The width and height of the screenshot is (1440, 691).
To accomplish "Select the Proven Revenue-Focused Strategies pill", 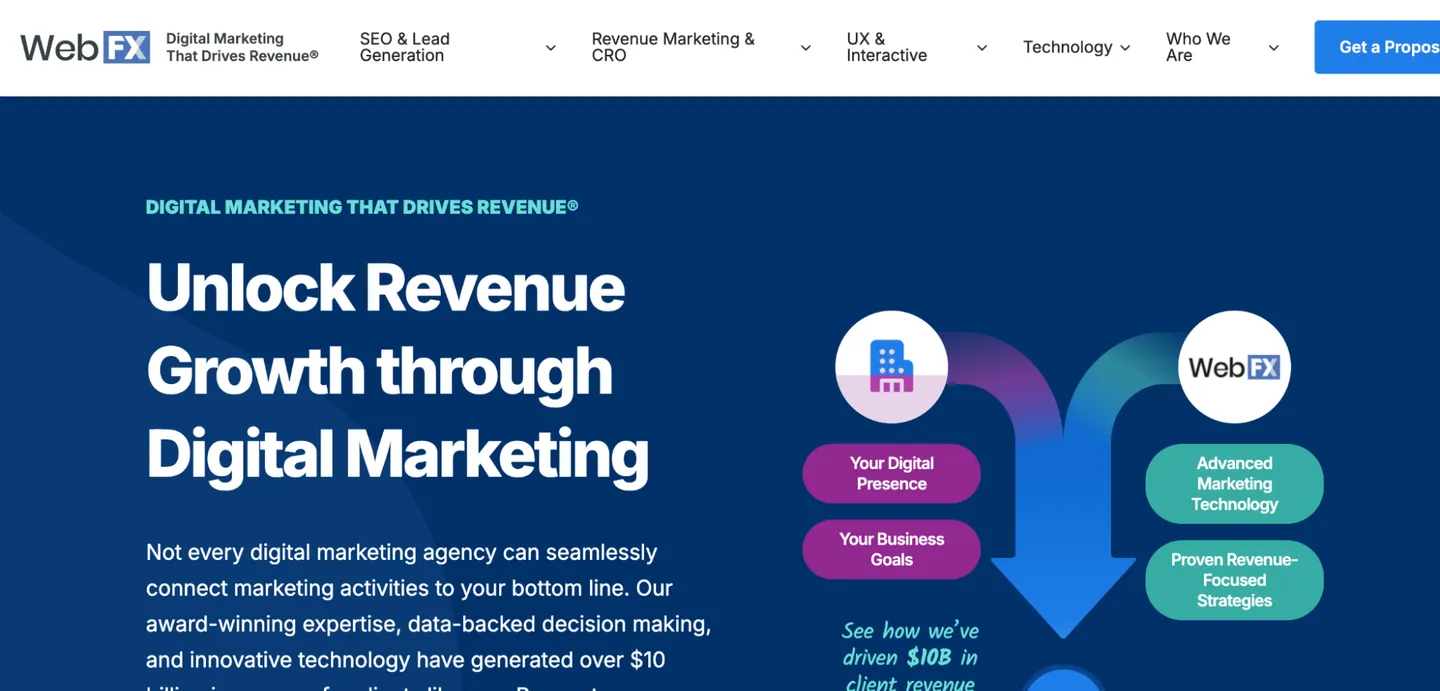I will coord(1234,580).
